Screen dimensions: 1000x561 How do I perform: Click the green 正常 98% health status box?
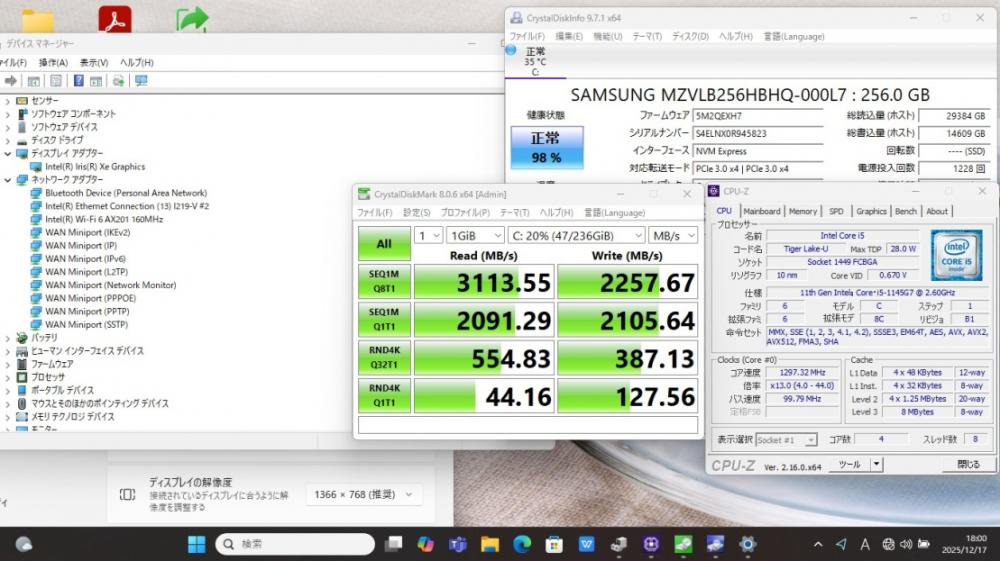[545, 147]
